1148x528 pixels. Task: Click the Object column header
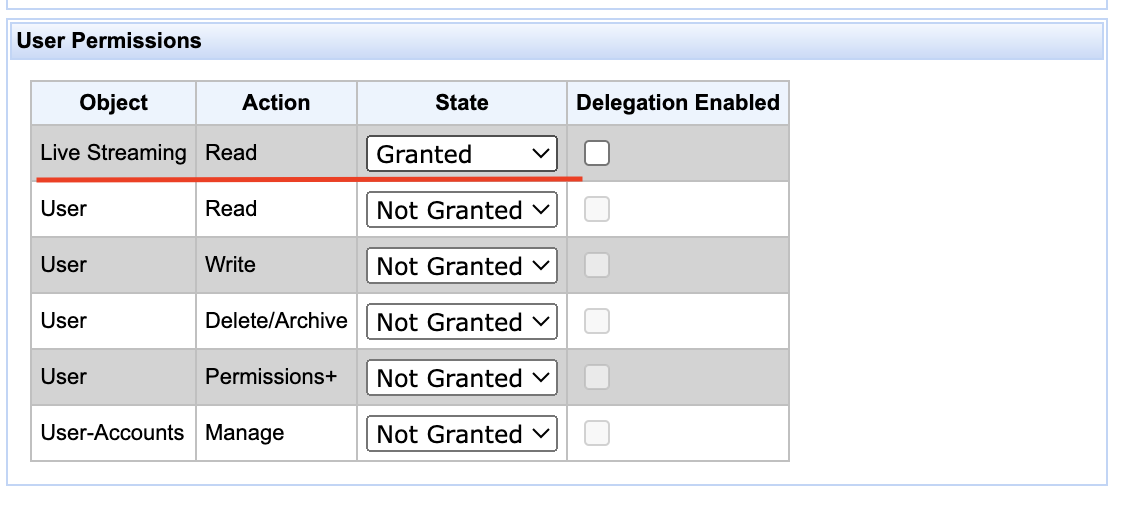click(114, 103)
